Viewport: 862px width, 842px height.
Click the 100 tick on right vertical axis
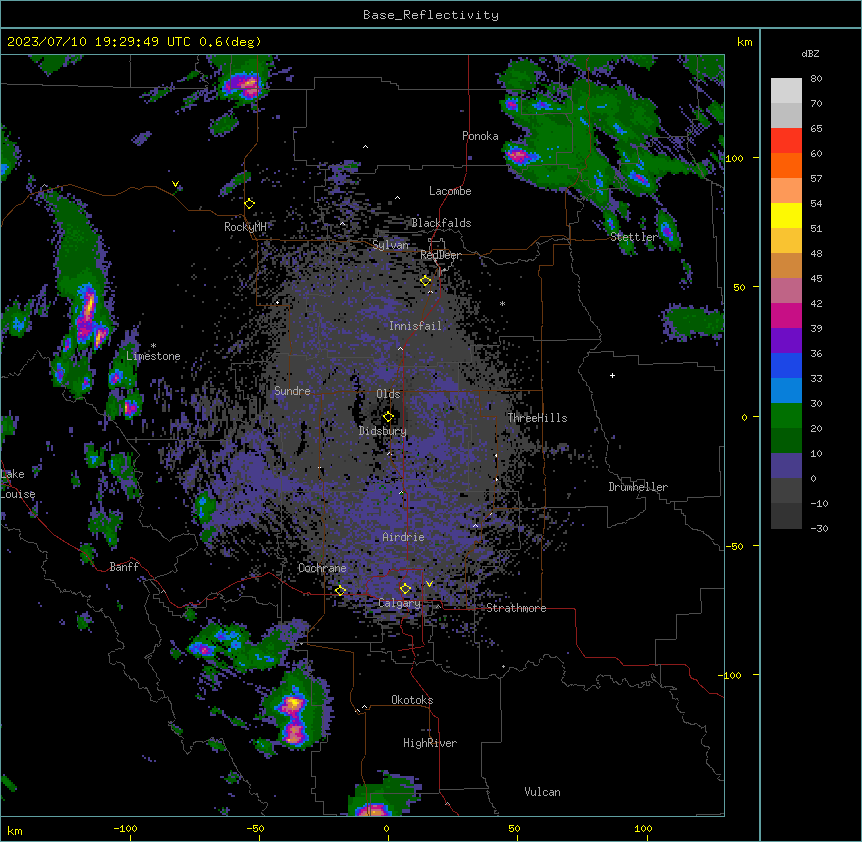(x=734, y=158)
